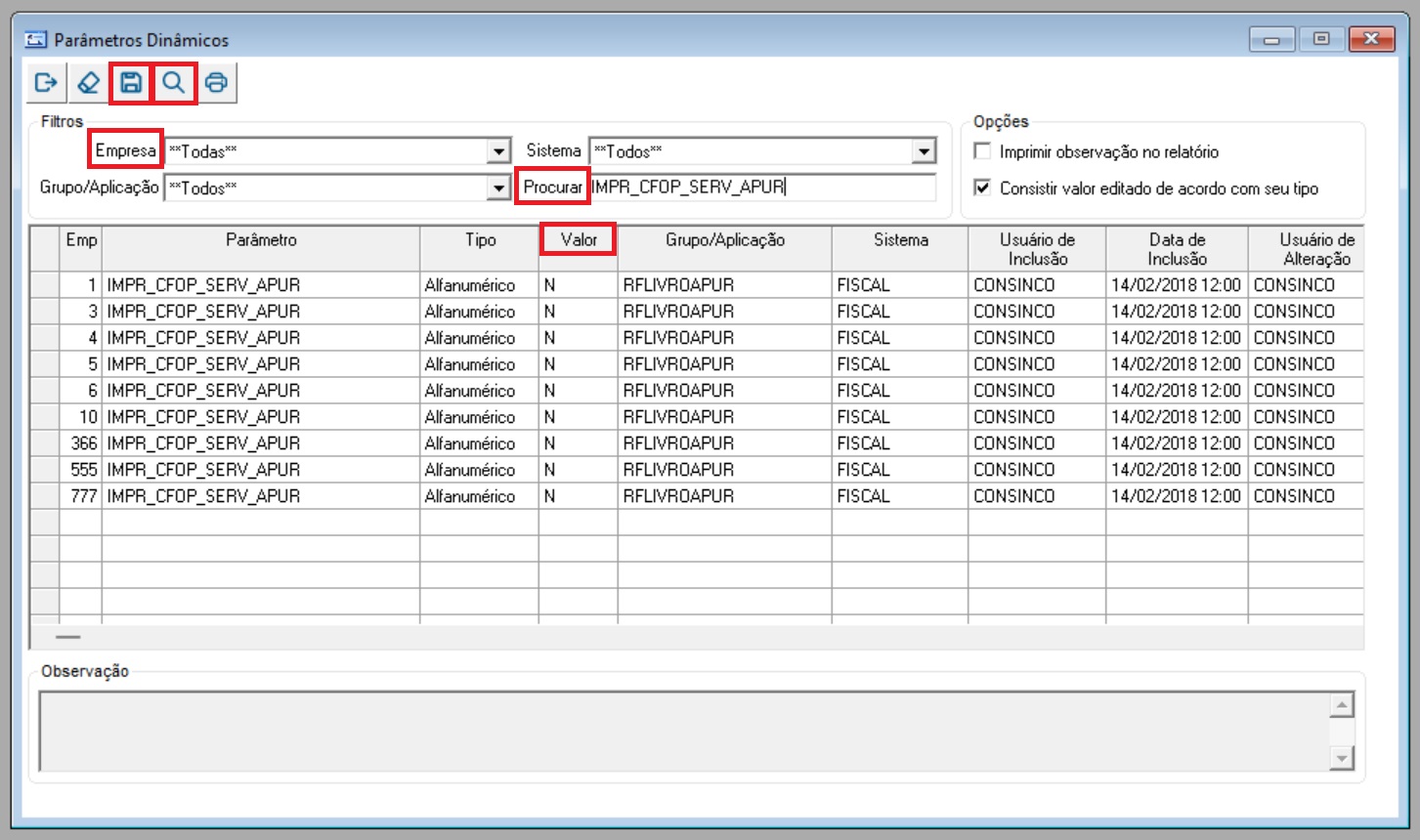The width and height of the screenshot is (1420, 840).
Task: Close the Parâmetros Dinâmicos window
Action: (1371, 39)
